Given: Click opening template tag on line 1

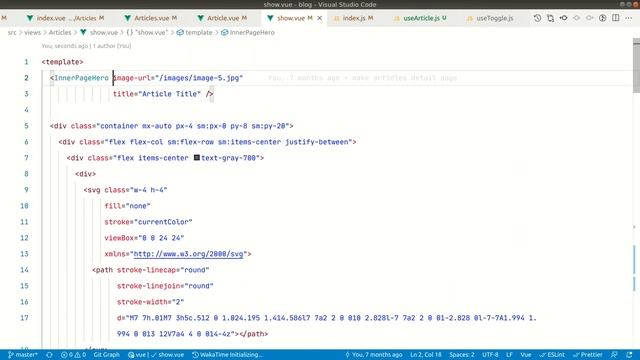Looking at the screenshot, I should 62,62.
